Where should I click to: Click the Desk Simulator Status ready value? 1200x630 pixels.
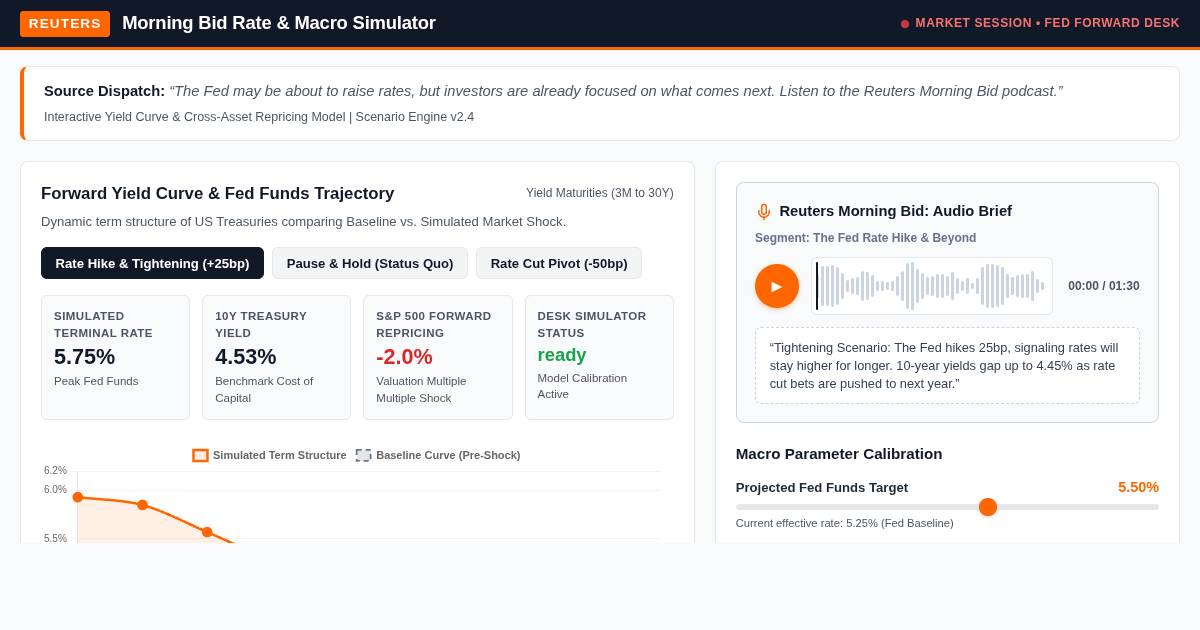pyautogui.click(x=562, y=355)
